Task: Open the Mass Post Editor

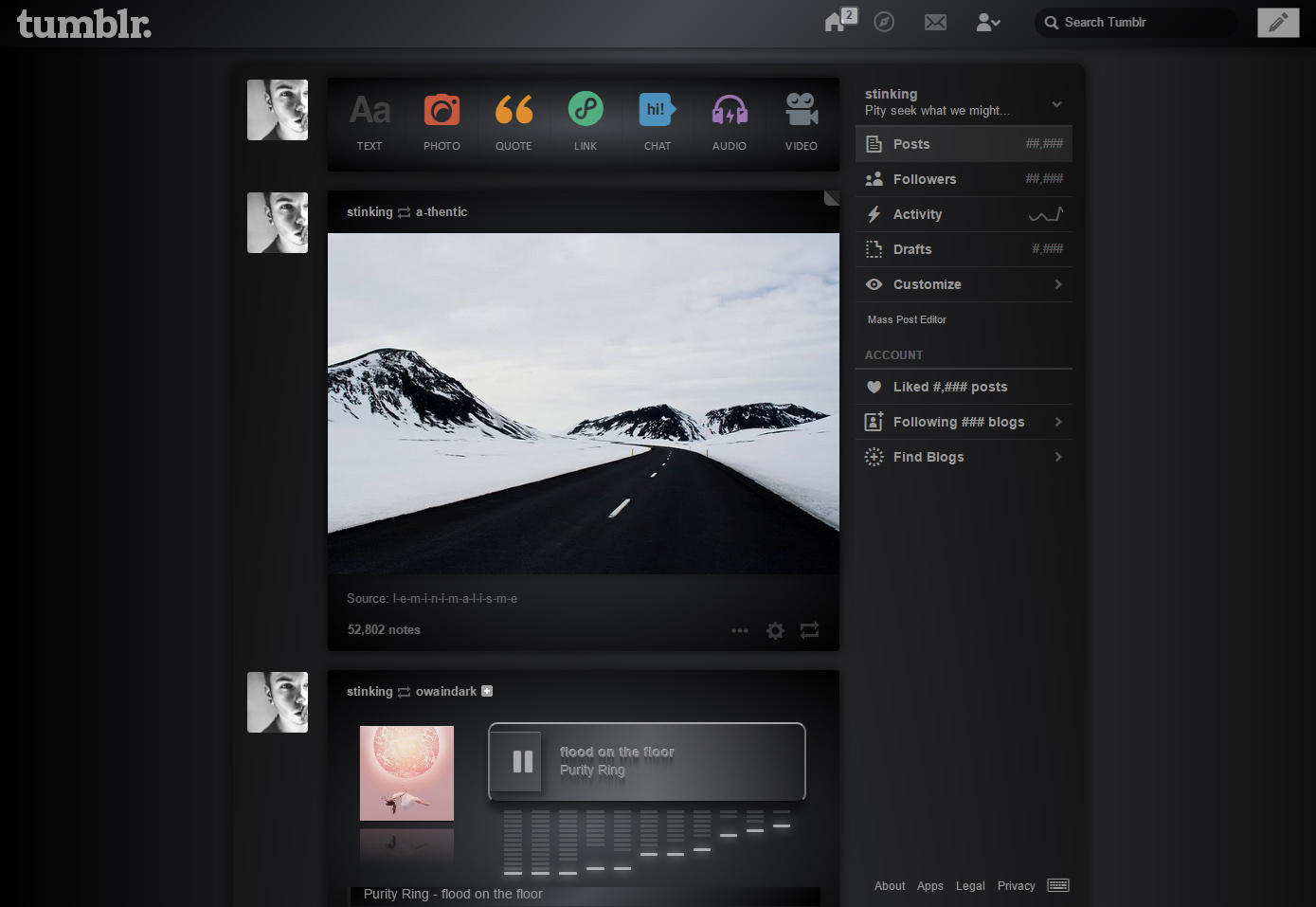Action: (906, 319)
